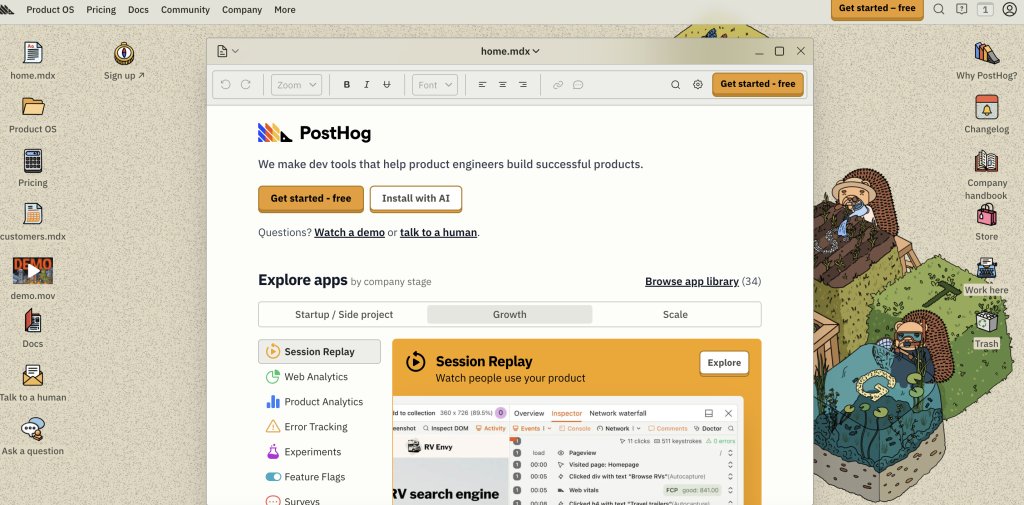The width and height of the screenshot is (1024, 505).
Task: Open editor settings gear icon
Action: pos(697,84)
